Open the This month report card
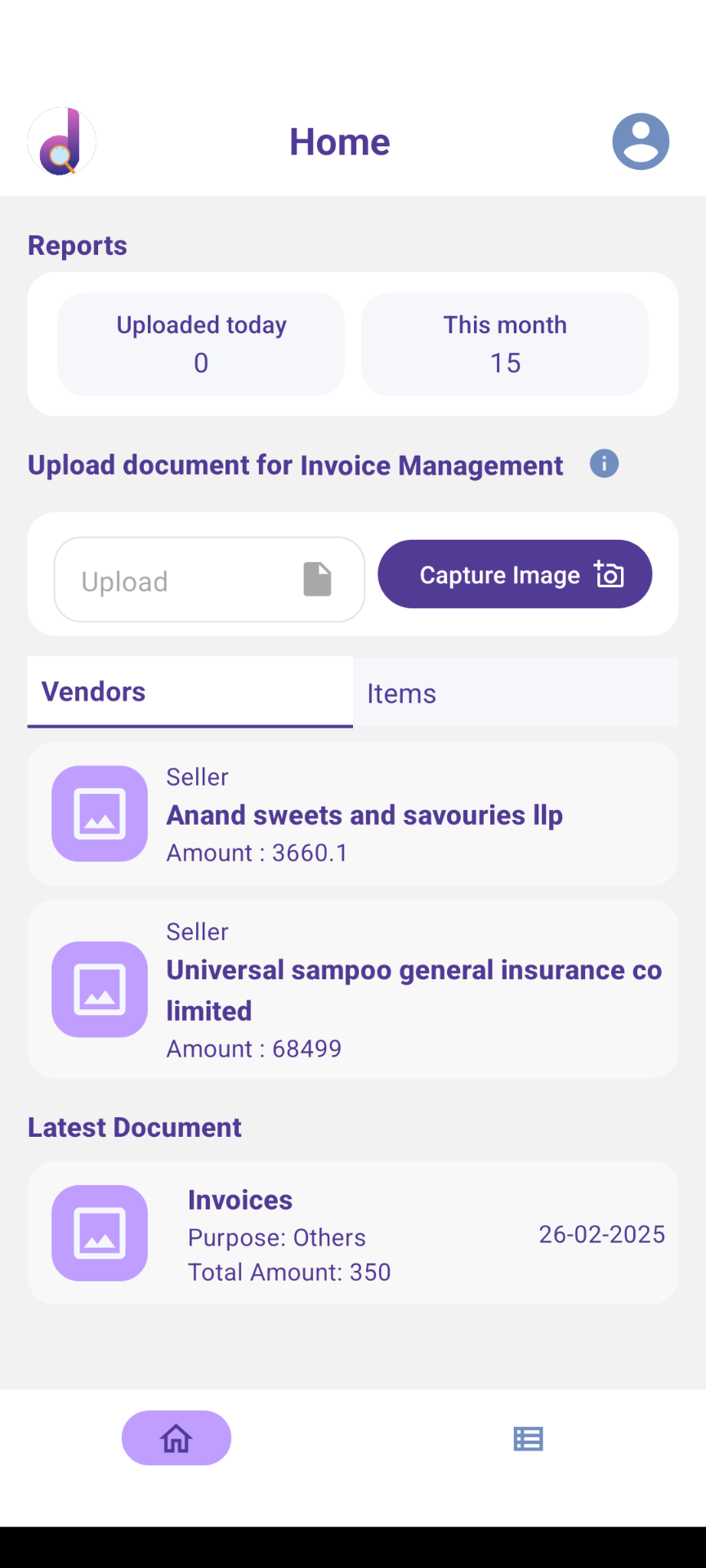706x1568 pixels. (x=505, y=344)
